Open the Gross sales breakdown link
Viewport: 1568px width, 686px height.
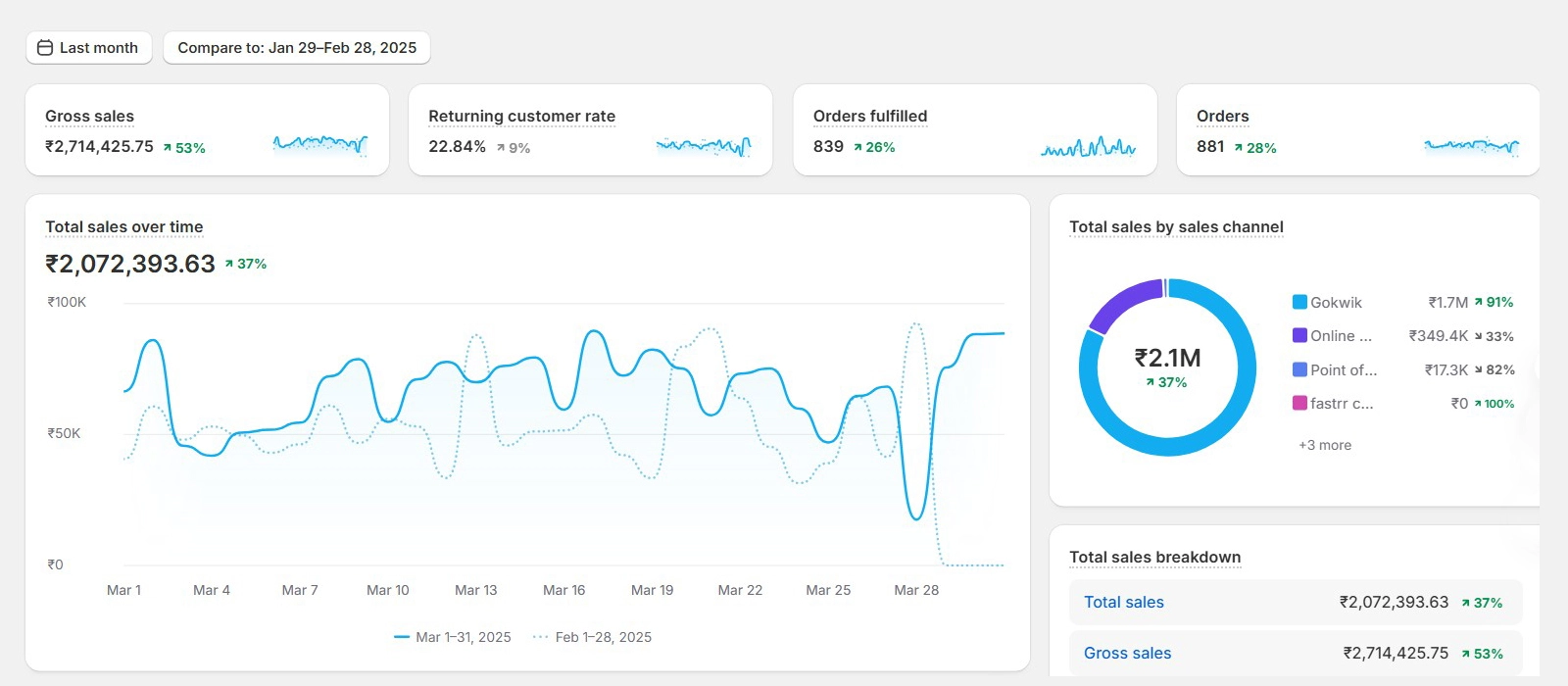[1127, 654]
